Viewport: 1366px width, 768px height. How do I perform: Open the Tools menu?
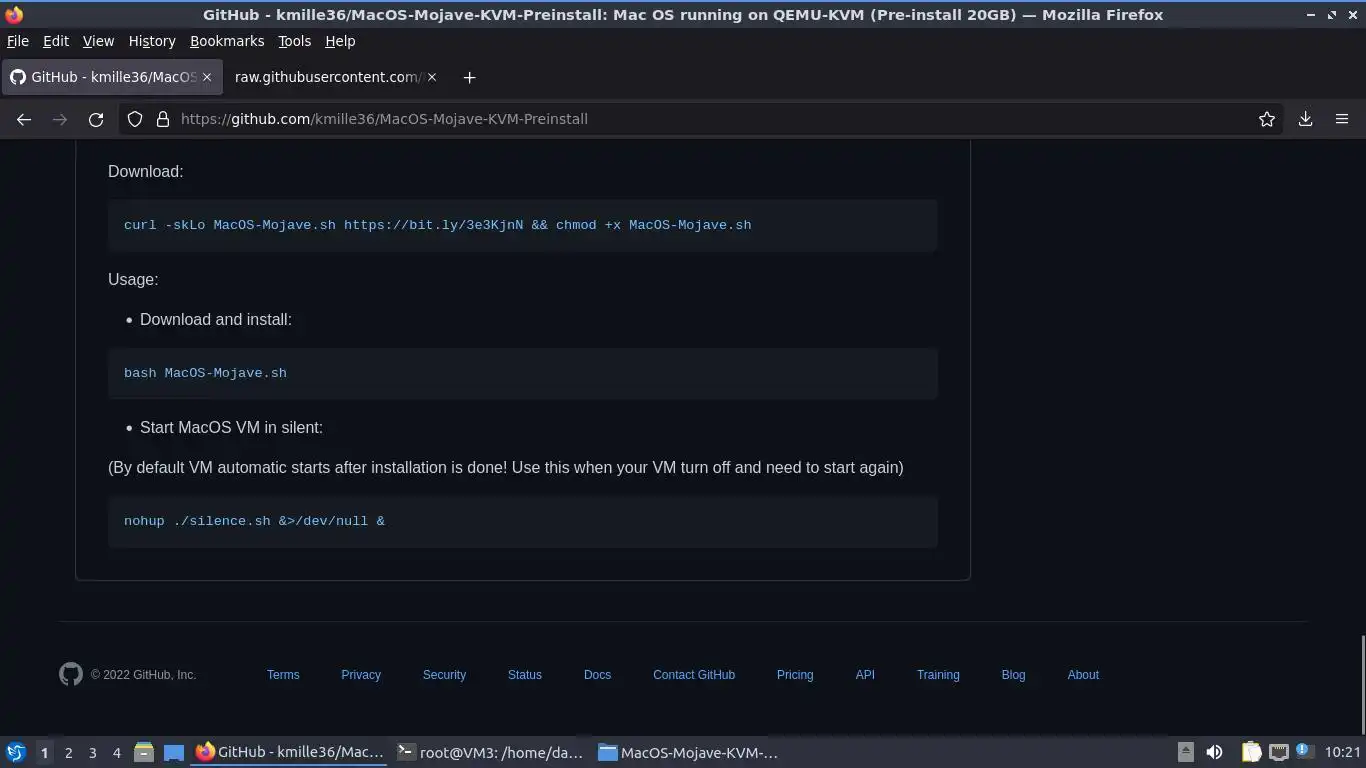pyautogui.click(x=294, y=41)
